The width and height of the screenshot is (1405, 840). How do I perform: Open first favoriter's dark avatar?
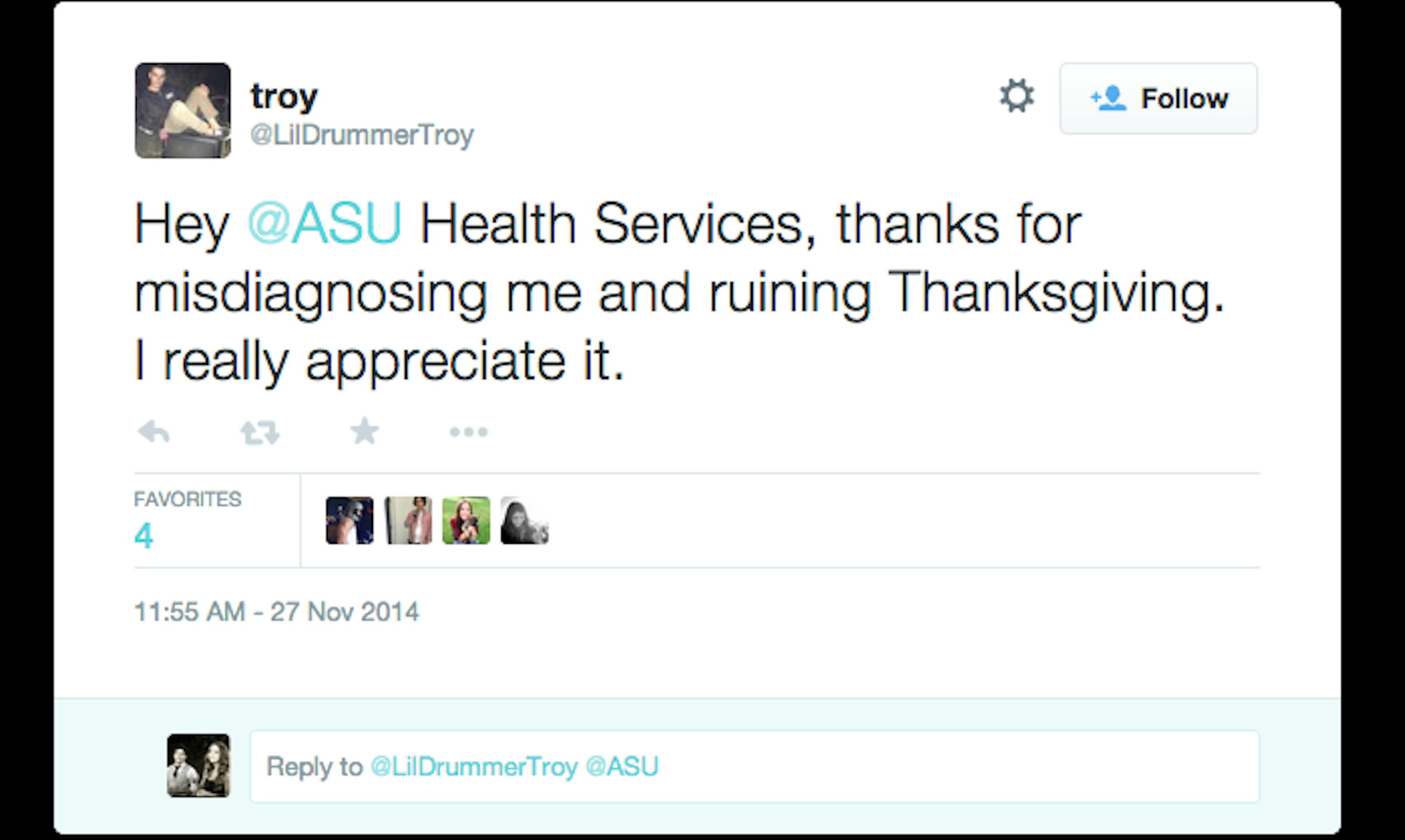(350, 521)
